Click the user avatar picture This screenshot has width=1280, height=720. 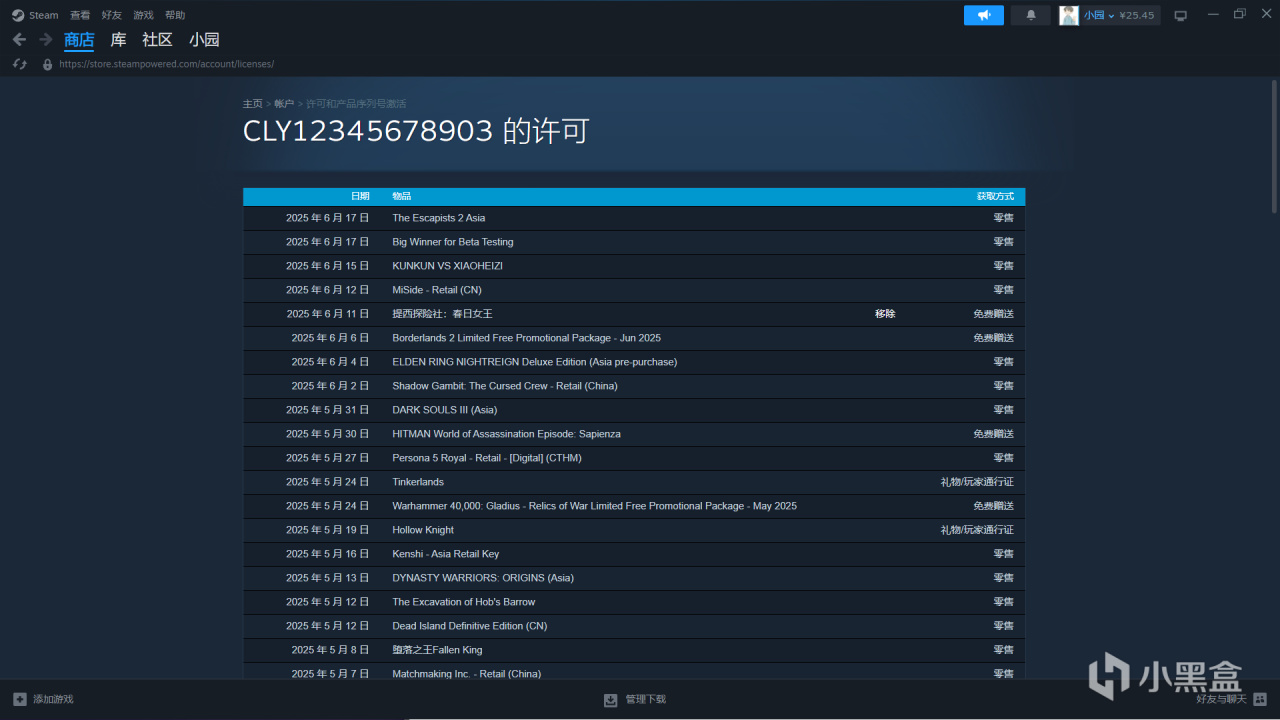click(1069, 15)
